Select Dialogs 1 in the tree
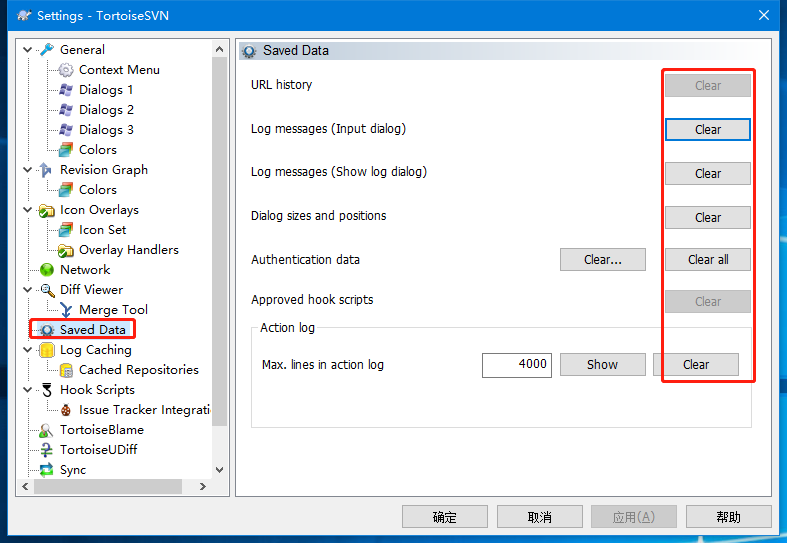 coord(106,90)
